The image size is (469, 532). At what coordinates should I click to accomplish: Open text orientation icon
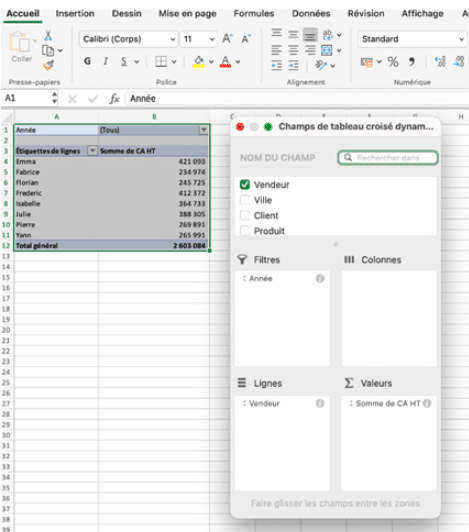(x=321, y=65)
